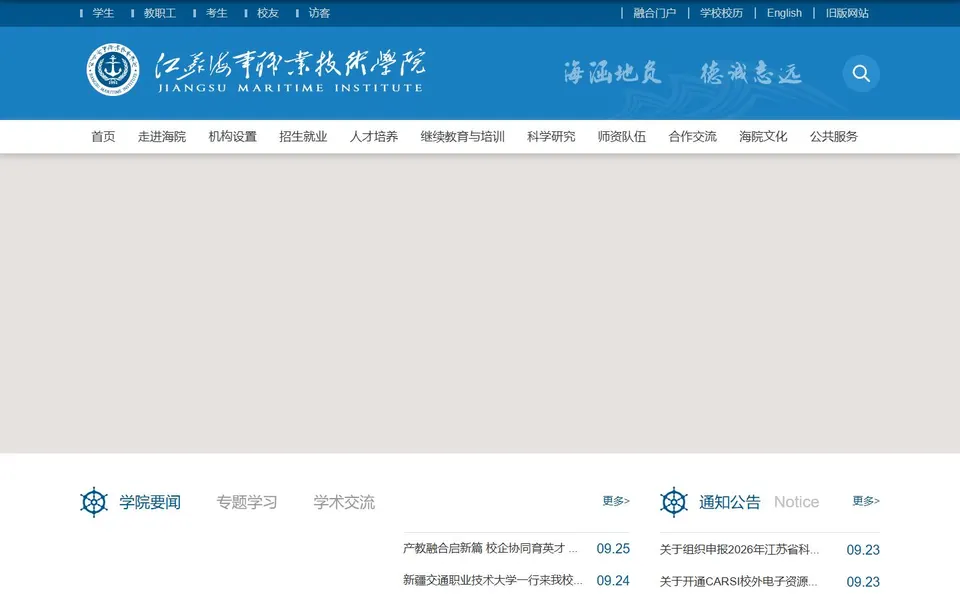Click the 江苏海事职业技术学院 calligraphy title
Image resolution: width=960 pixels, height=600 pixels.
(x=290, y=64)
